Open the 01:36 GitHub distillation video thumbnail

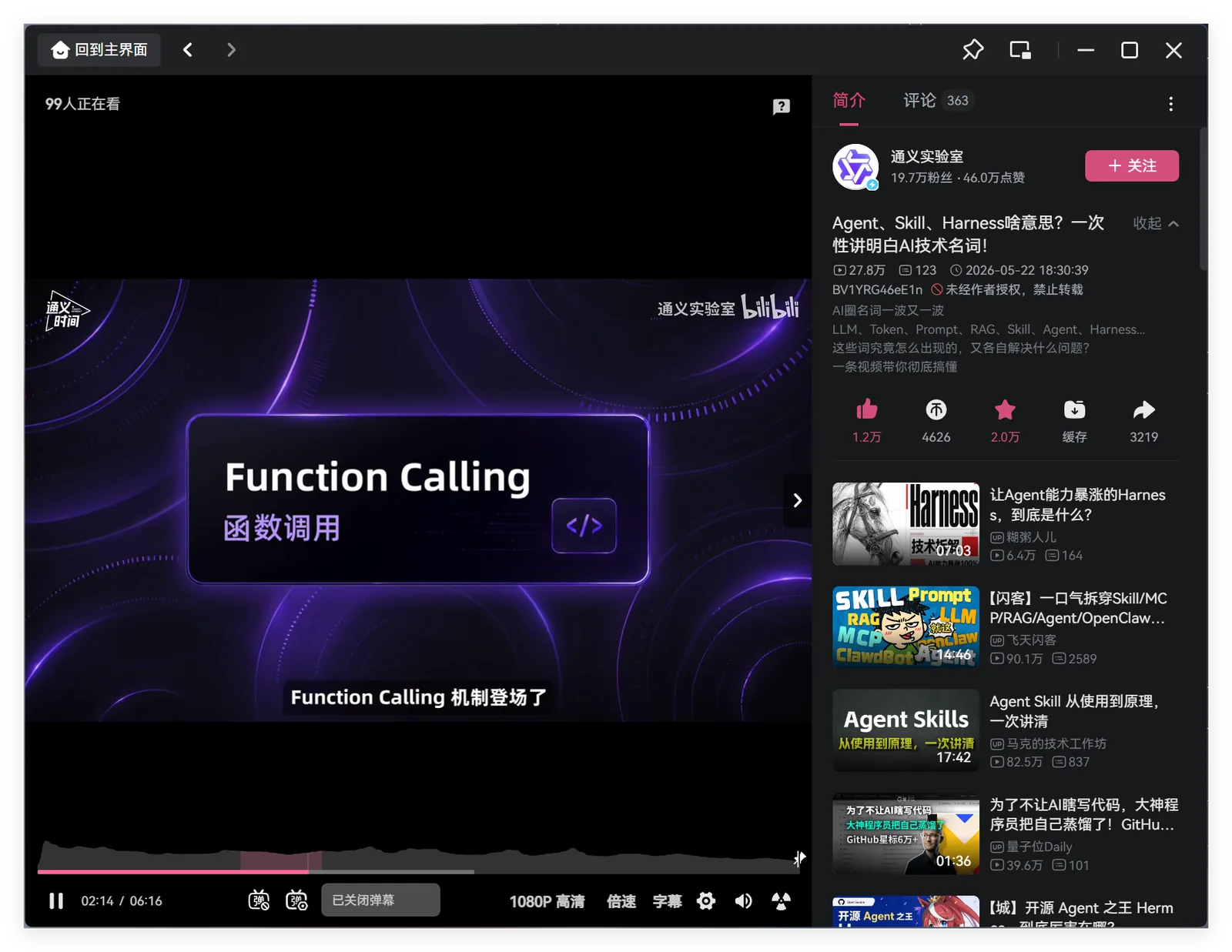click(x=906, y=833)
